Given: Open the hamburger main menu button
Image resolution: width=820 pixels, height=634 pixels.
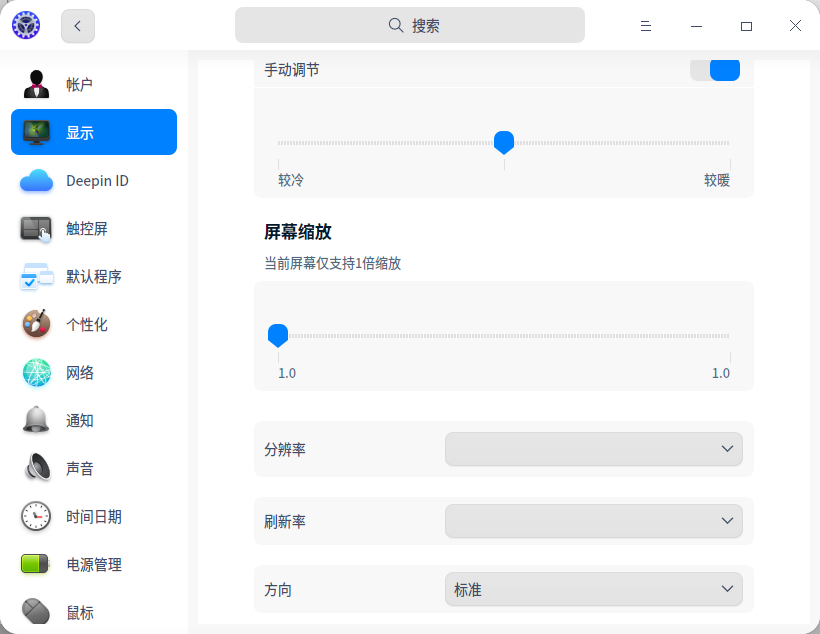Looking at the screenshot, I should (646, 26).
